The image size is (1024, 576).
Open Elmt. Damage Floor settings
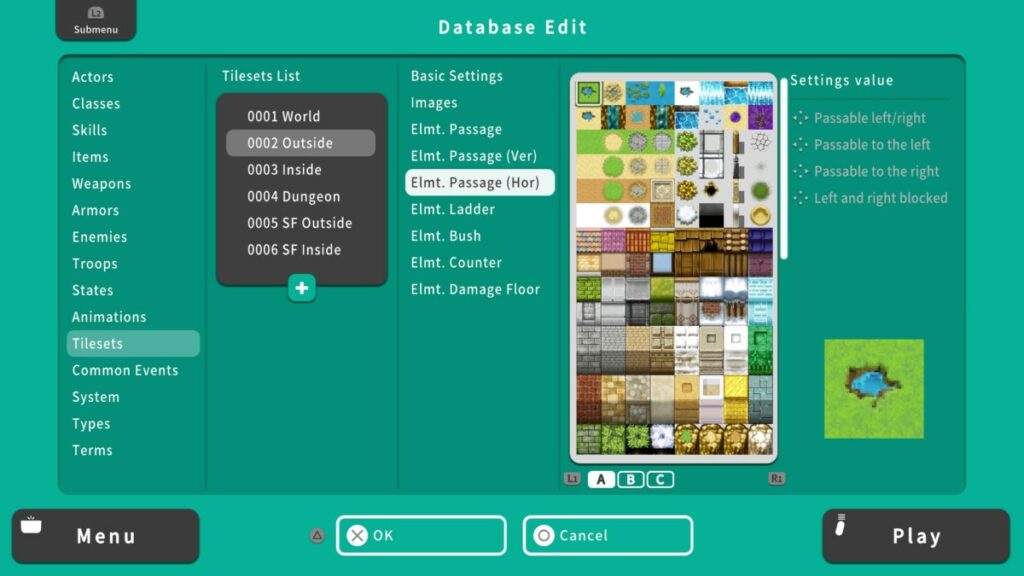coord(475,289)
